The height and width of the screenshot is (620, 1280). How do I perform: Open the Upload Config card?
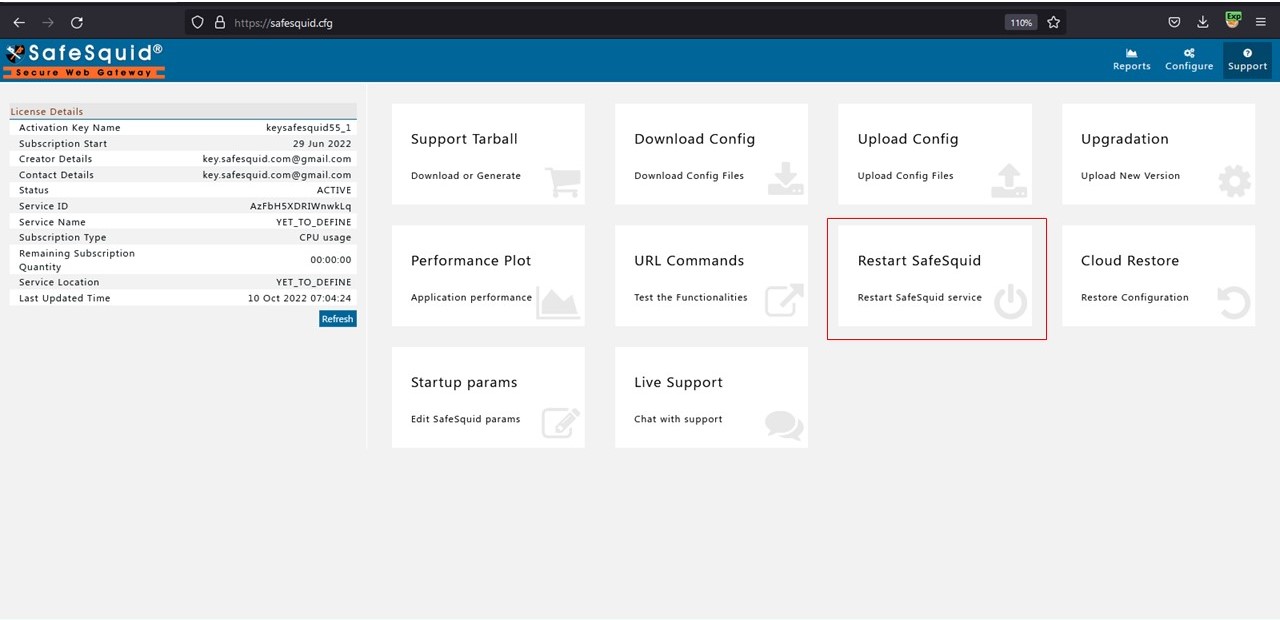click(935, 154)
